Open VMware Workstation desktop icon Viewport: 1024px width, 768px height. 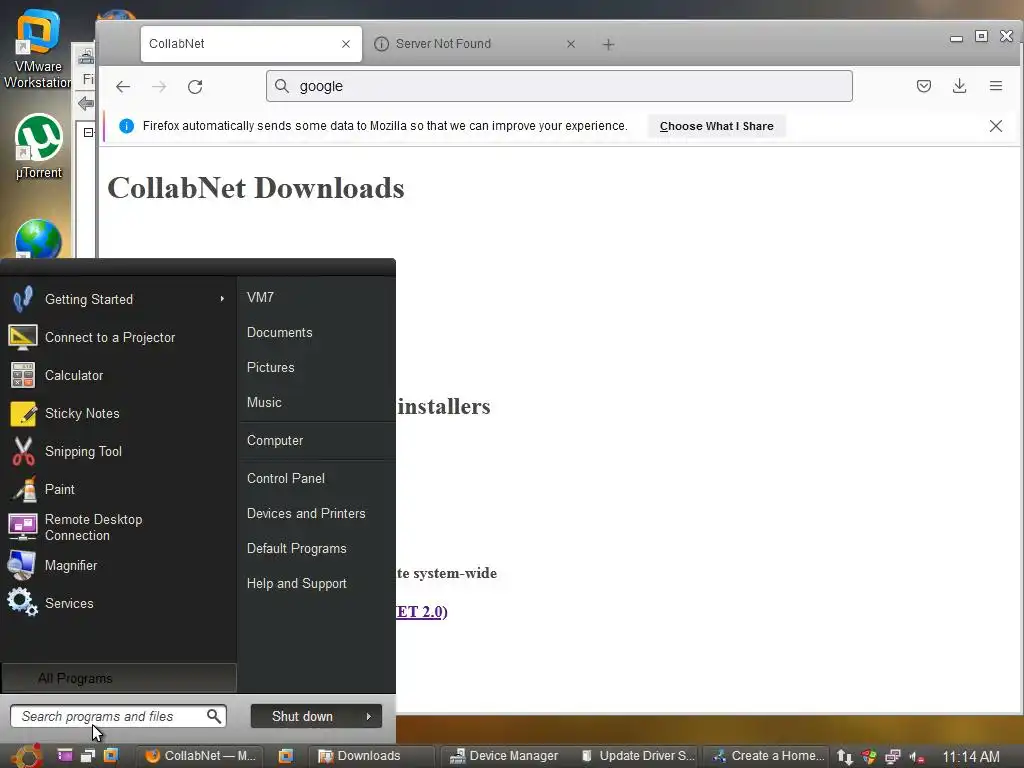[x=38, y=48]
